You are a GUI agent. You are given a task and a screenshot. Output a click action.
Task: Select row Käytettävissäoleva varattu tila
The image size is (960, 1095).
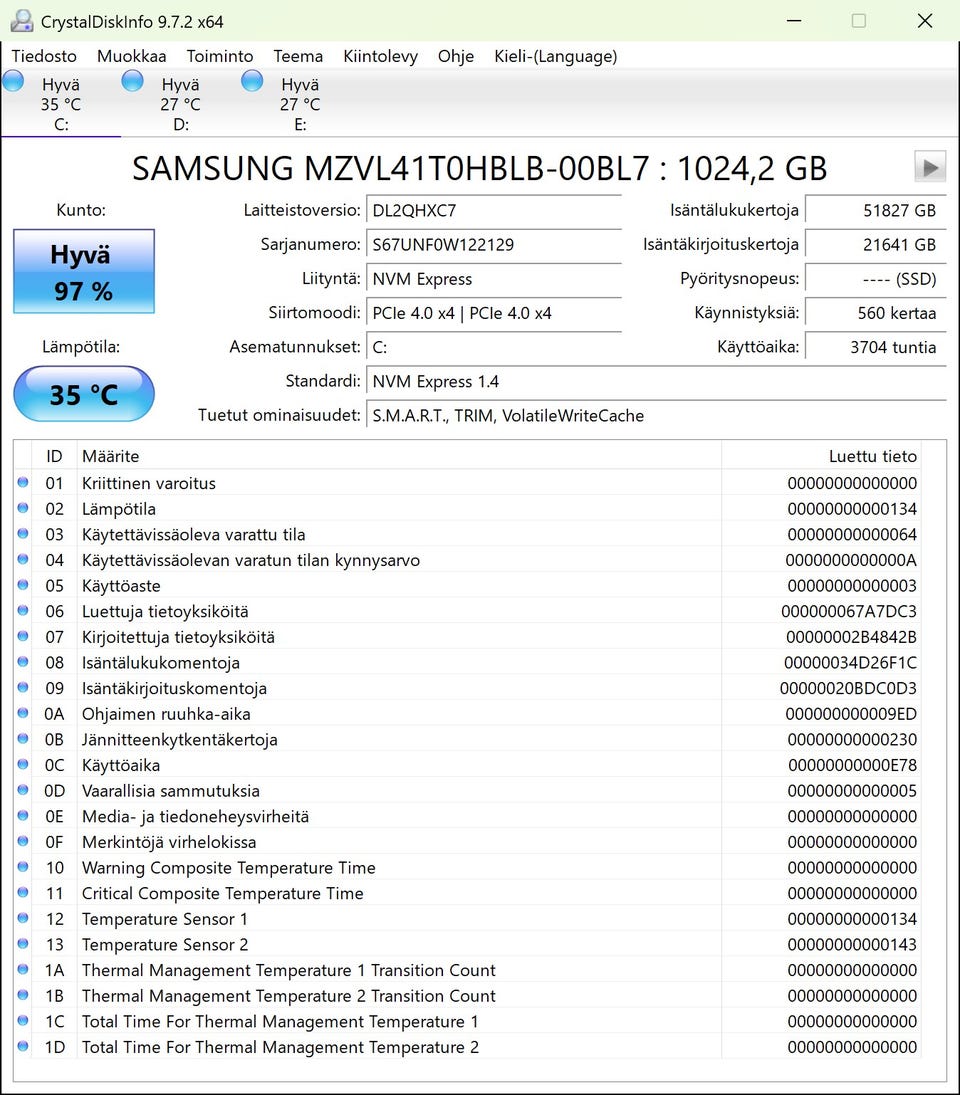coord(468,534)
